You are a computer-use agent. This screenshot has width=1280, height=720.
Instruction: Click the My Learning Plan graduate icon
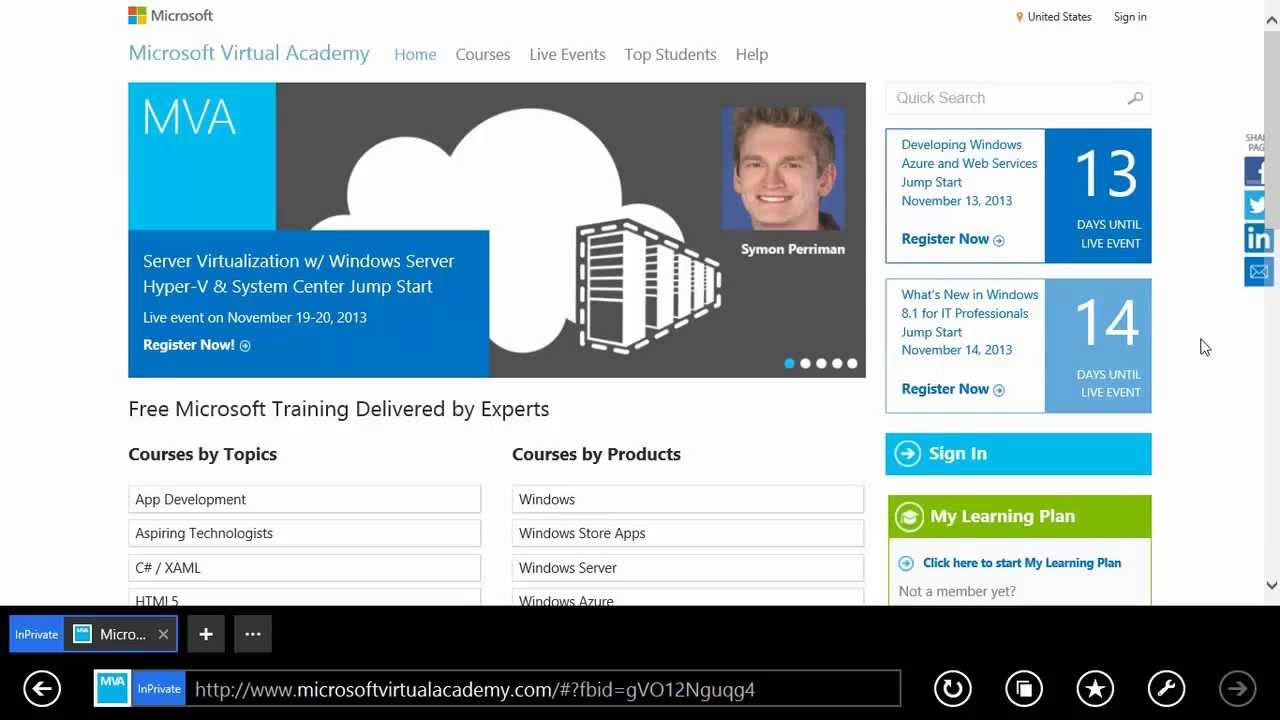[x=909, y=517]
